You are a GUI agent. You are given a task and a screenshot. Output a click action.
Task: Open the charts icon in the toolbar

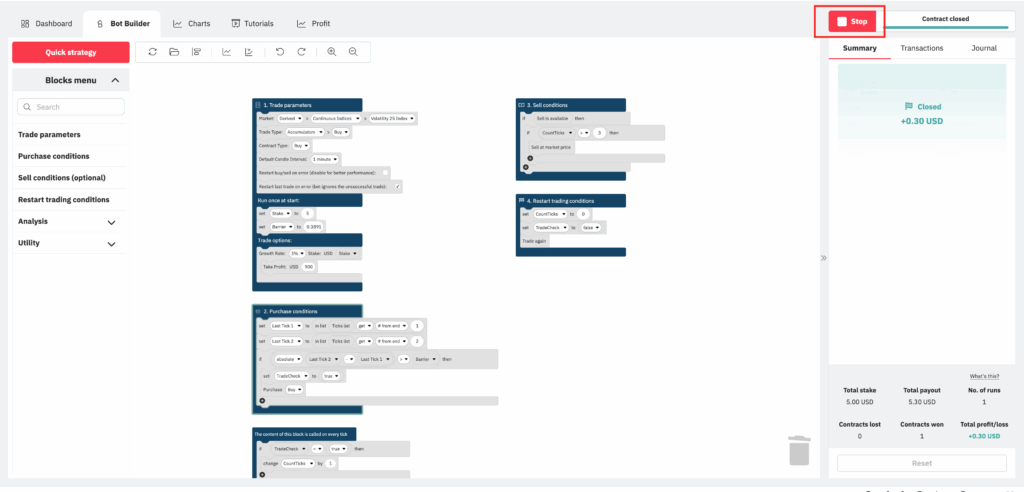coord(227,52)
